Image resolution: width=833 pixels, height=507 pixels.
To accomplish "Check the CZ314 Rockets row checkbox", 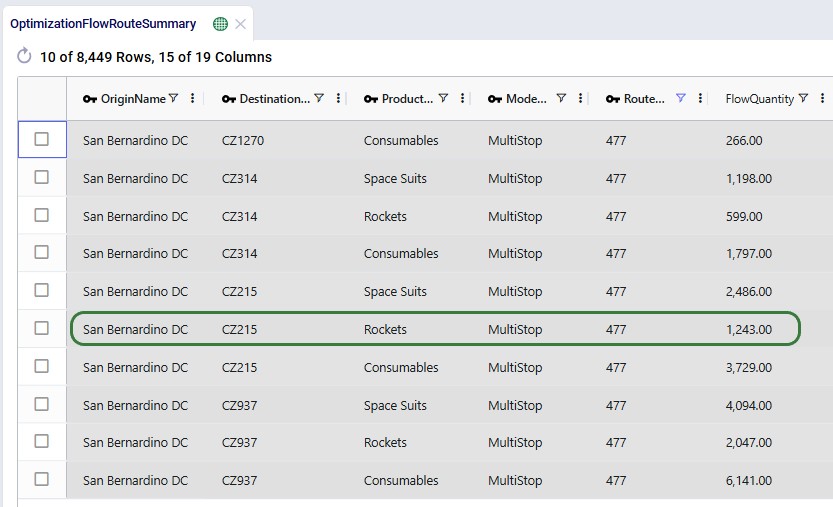I will coord(41,215).
